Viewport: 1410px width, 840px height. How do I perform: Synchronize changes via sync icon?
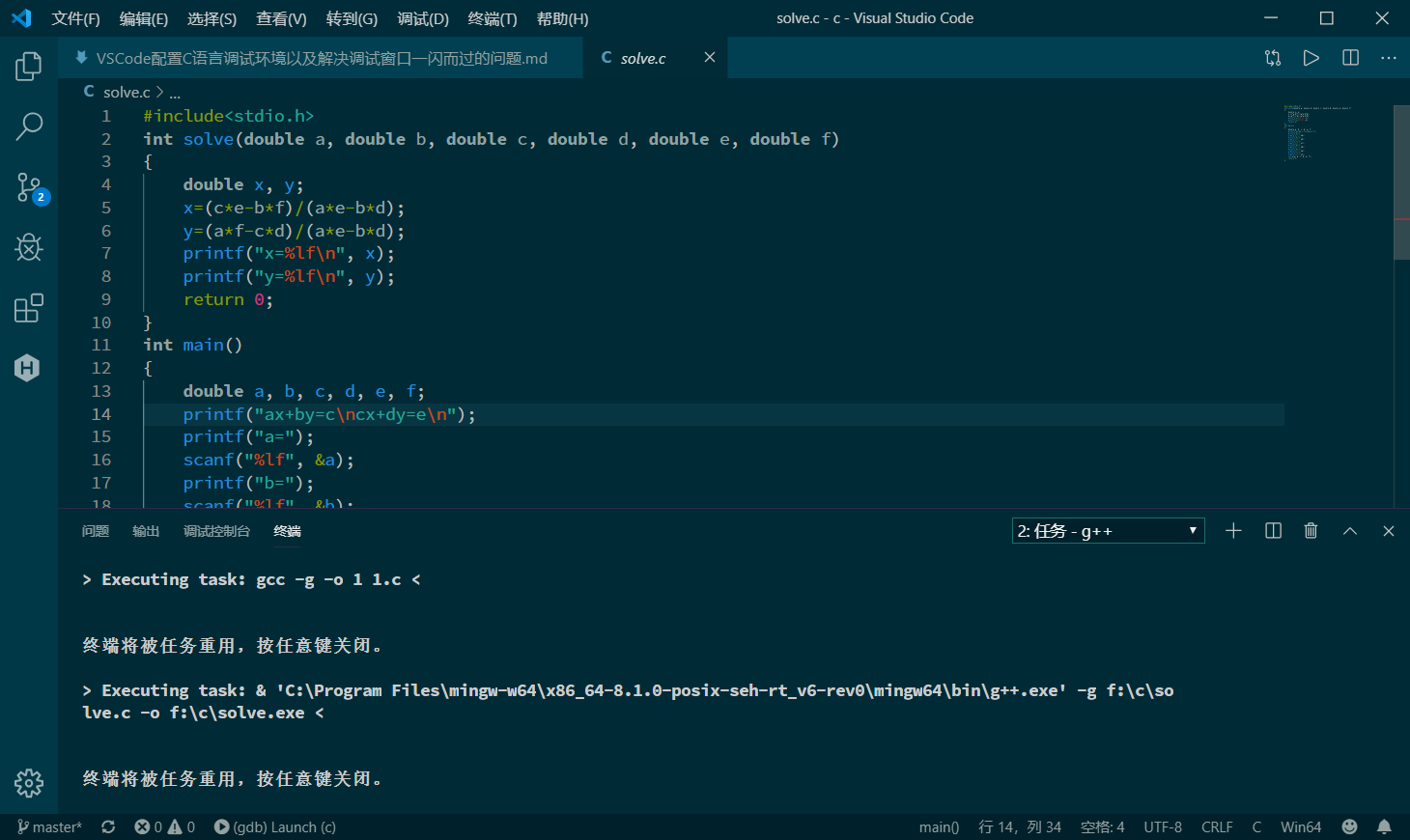tap(108, 827)
